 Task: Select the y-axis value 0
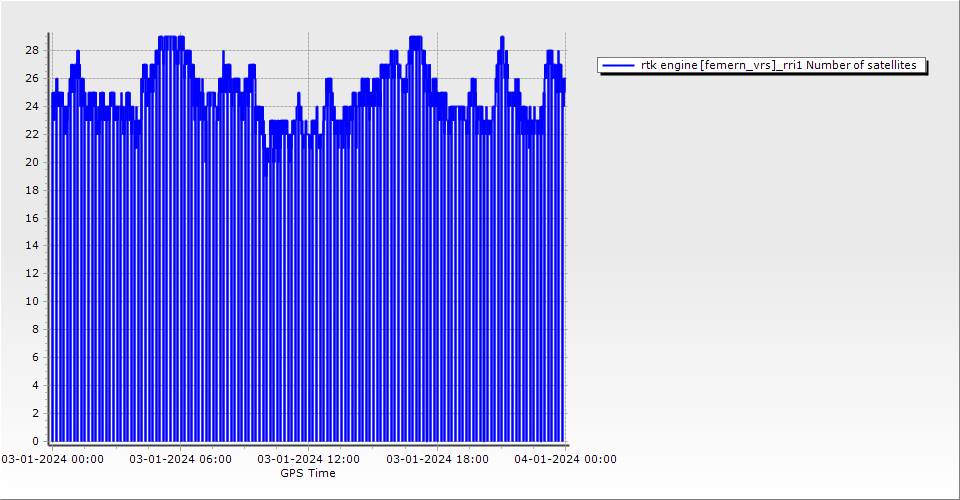[35, 441]
